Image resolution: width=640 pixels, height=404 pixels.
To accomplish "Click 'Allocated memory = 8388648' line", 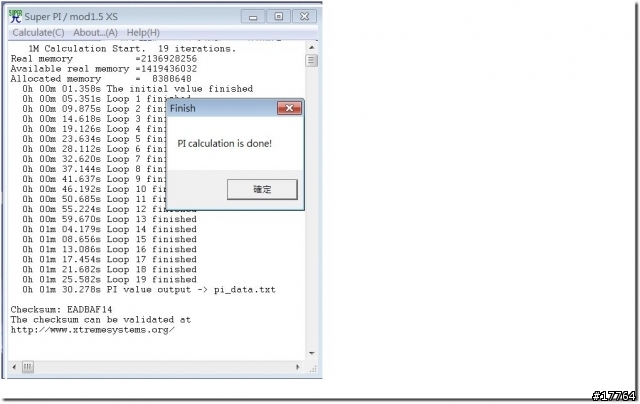I will point(101,79).
